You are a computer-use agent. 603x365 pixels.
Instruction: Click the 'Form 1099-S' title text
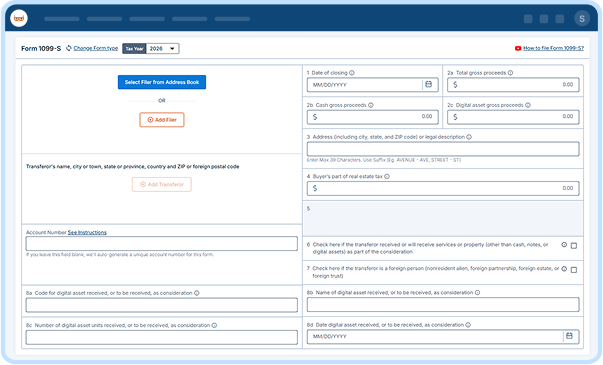(41, 48)
